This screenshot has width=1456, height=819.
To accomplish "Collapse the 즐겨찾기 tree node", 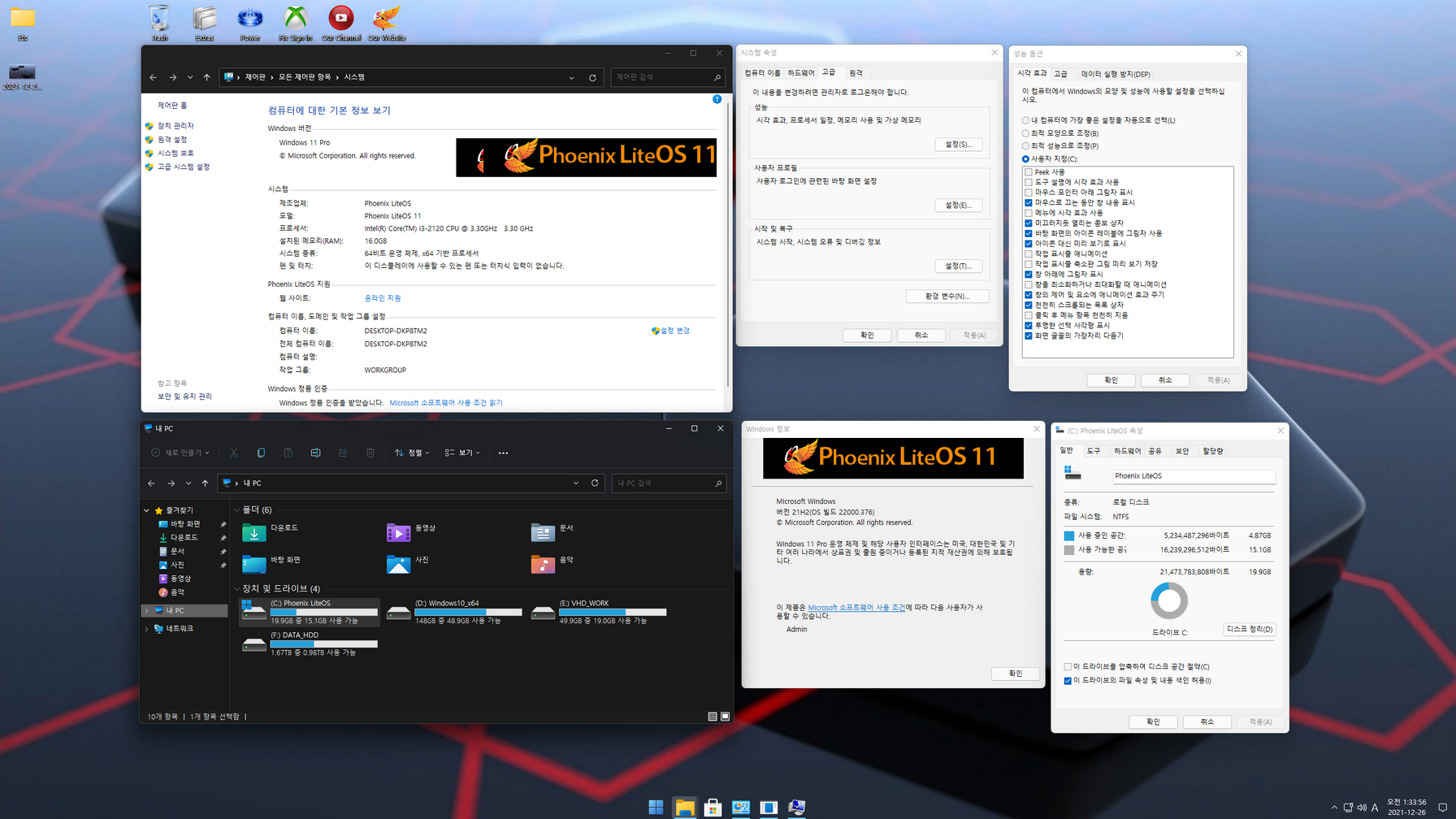I will pyautogui.click(x=147, y=510).
